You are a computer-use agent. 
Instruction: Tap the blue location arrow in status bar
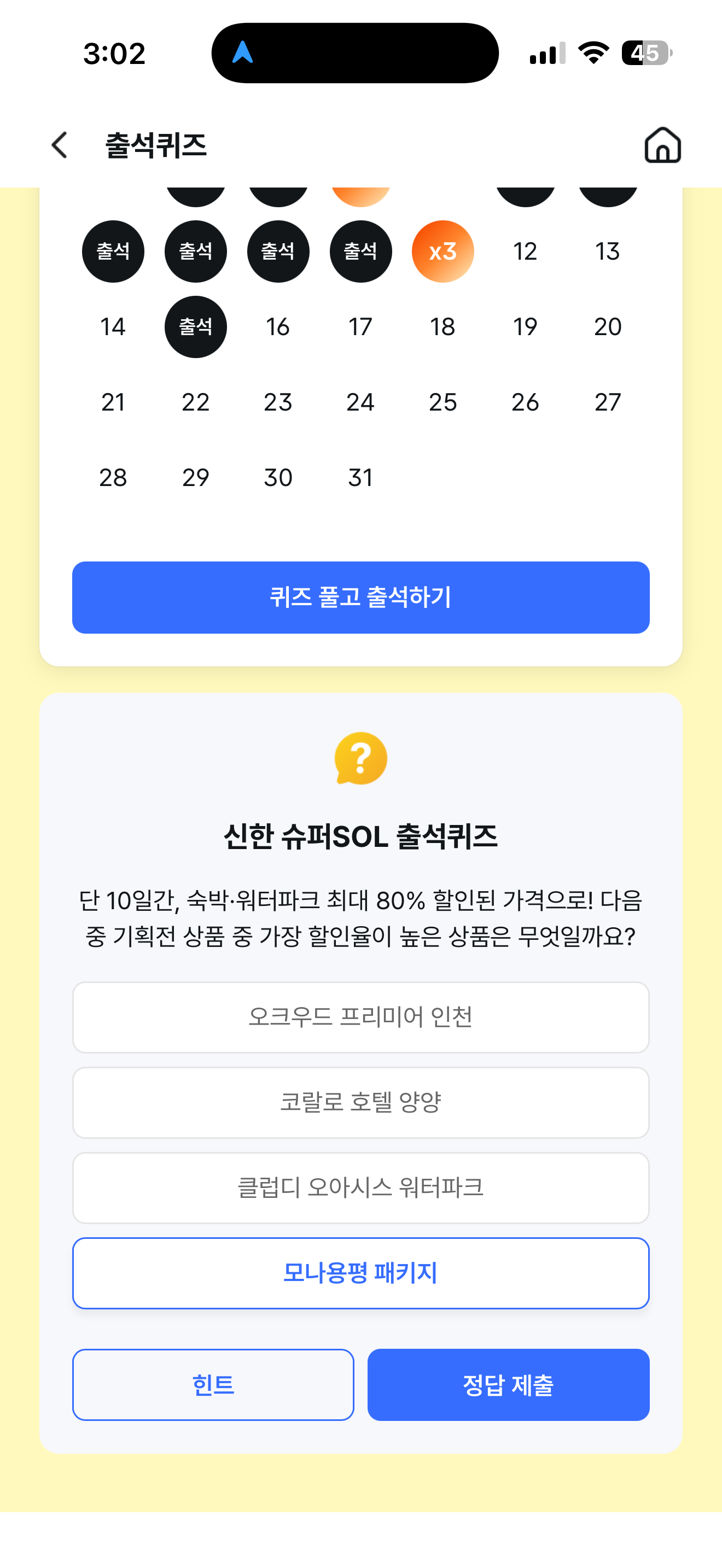point(242,52)
